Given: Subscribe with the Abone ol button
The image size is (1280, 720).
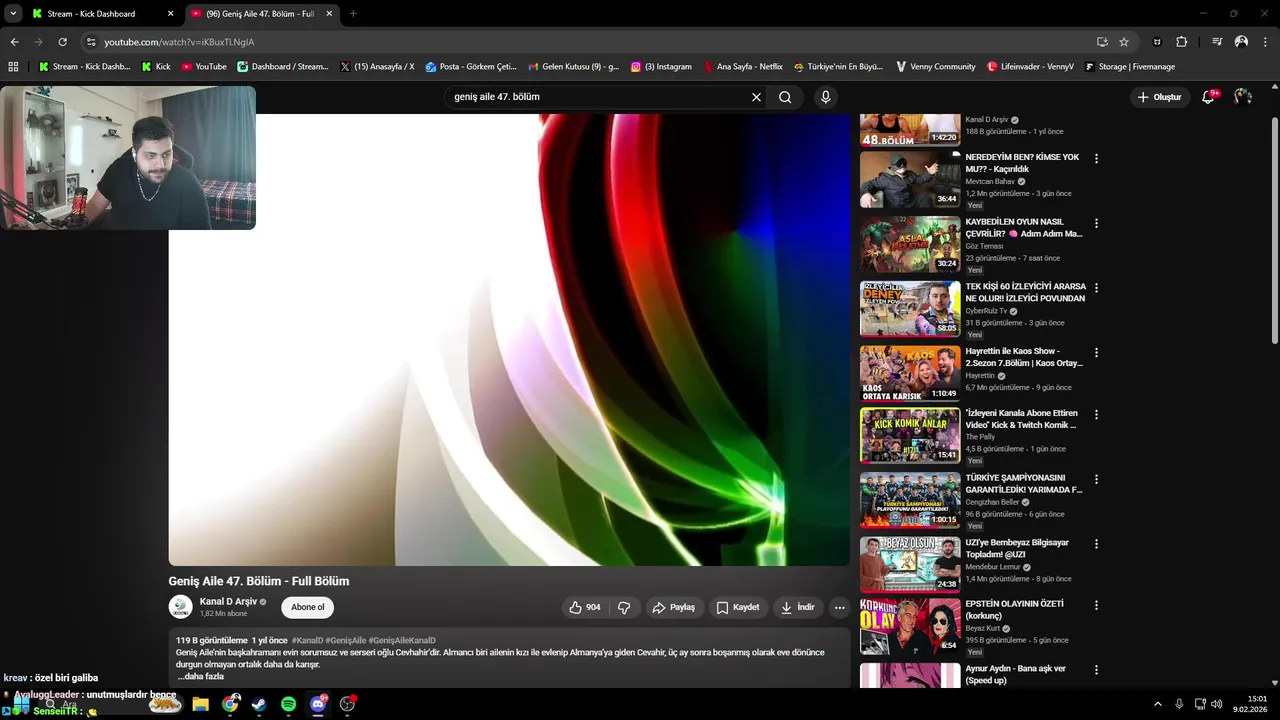Looking at the screenshot, I should (x=307, y=607).
